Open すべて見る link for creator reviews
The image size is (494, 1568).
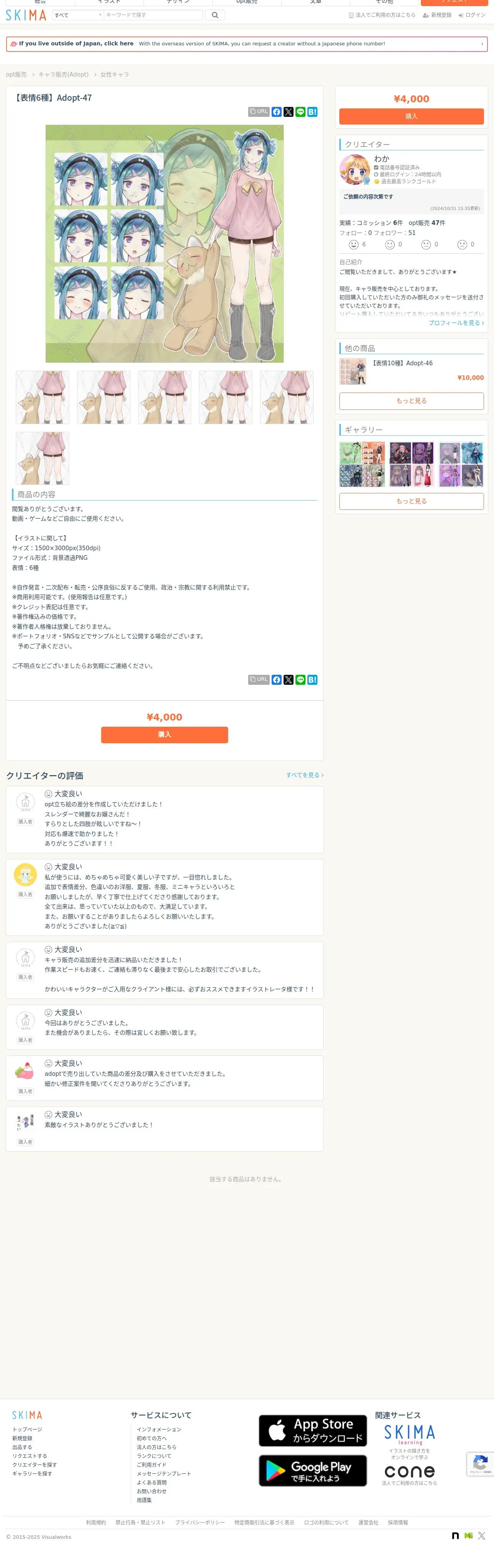305,775
